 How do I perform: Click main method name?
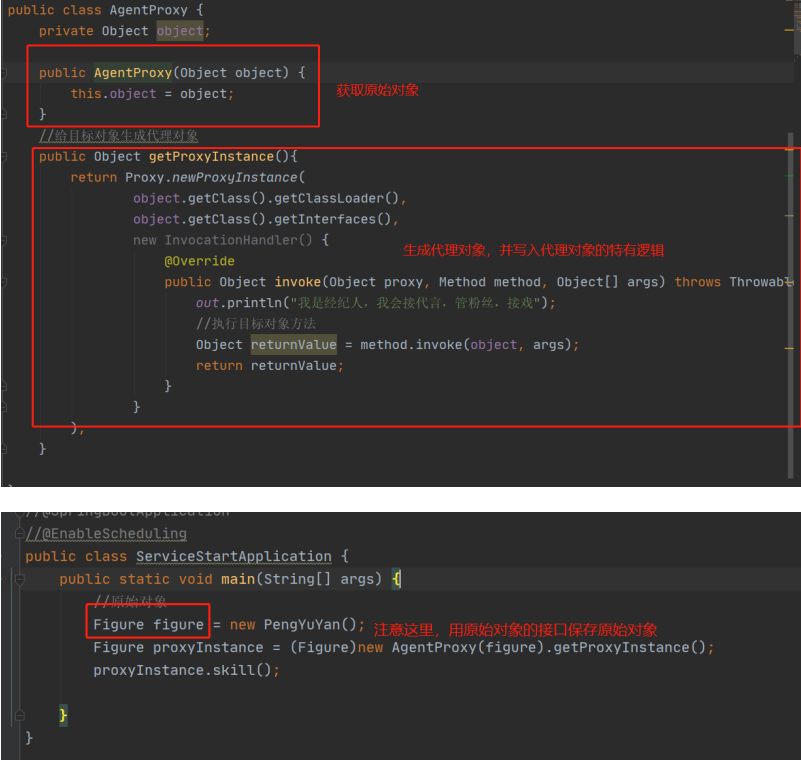(238, 579)
